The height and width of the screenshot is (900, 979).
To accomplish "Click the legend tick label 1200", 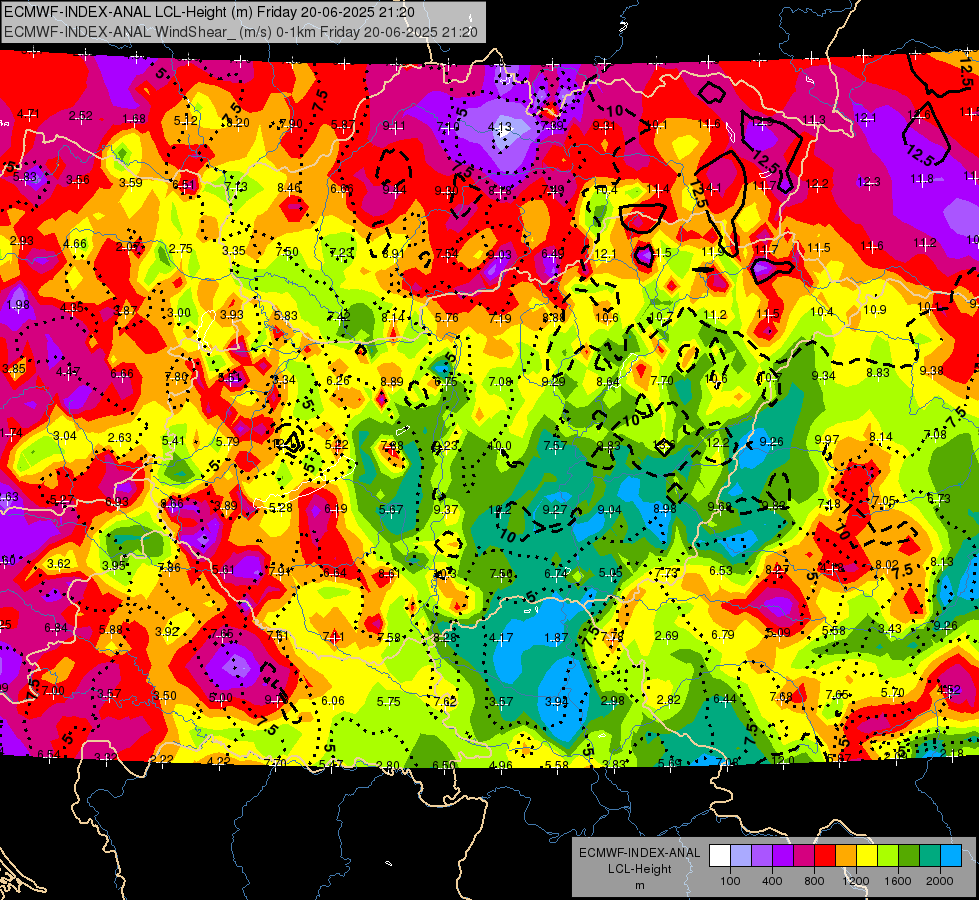I will coord(856,881).
